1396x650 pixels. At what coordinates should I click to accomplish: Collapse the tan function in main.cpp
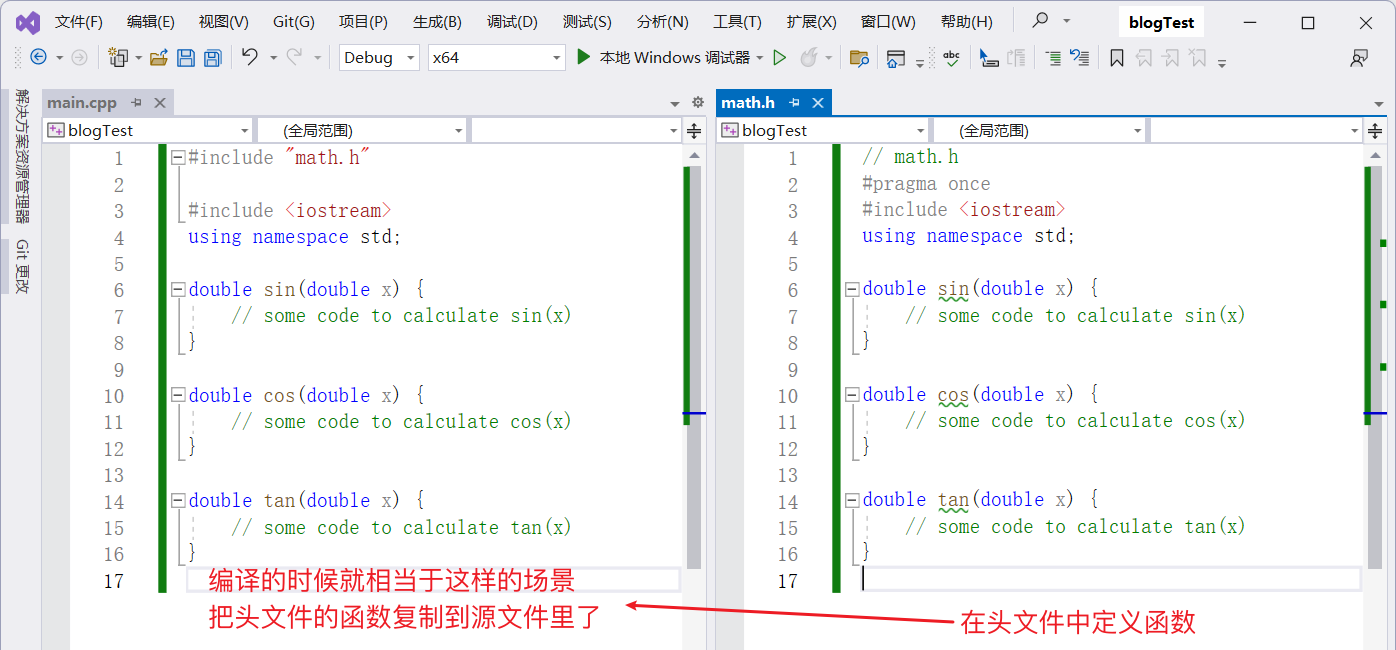pos(178,500)
